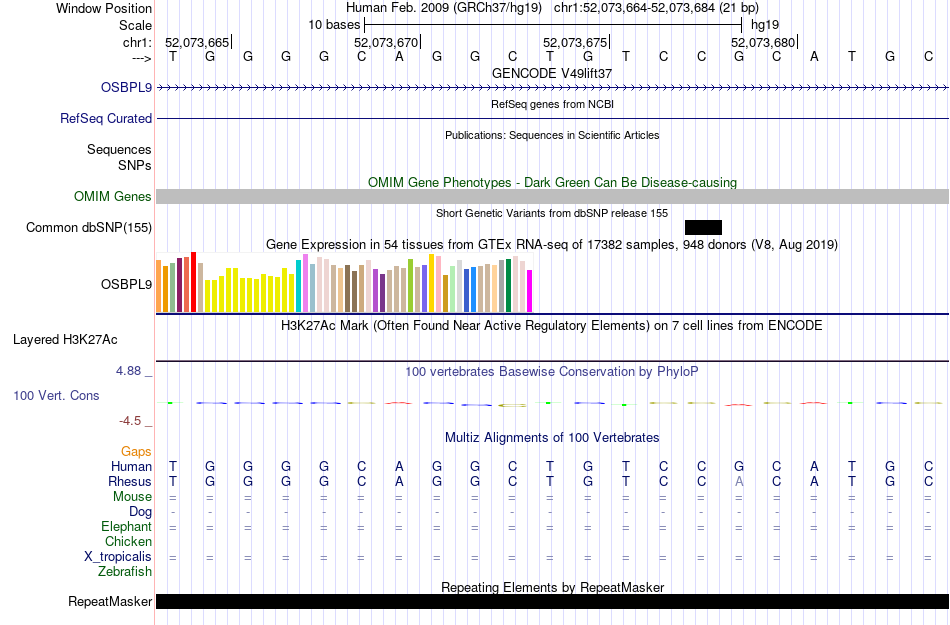Click the Sequences track label

tap(119, 150)
